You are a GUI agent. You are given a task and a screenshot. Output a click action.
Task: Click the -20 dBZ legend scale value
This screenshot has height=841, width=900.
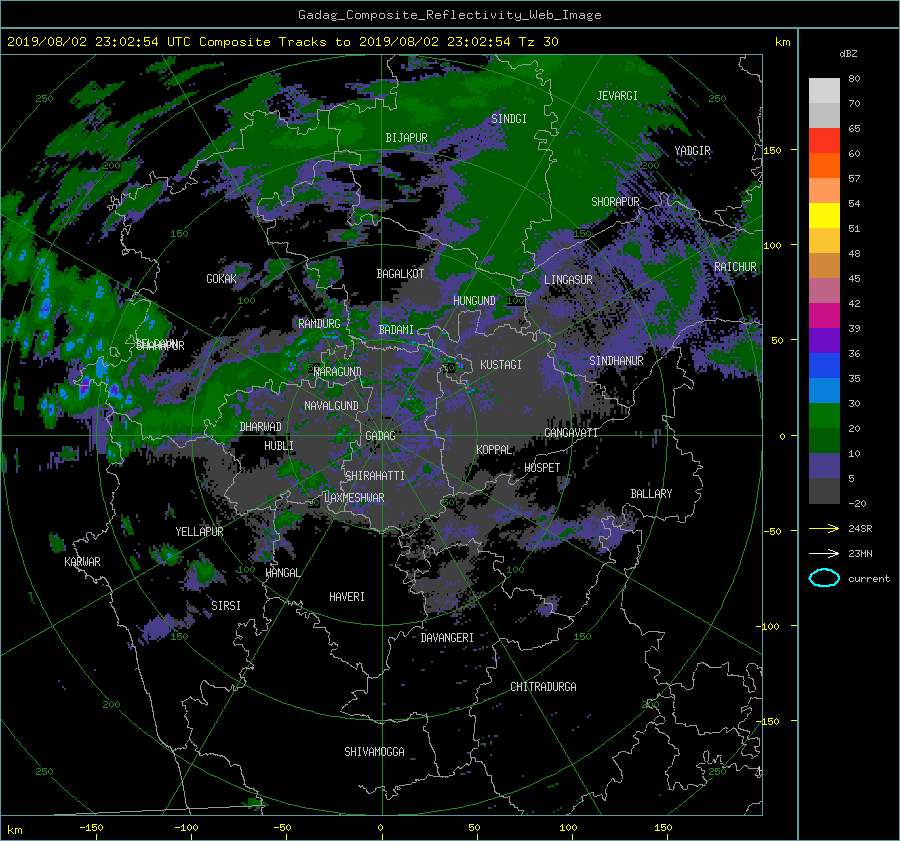tap(857, 503)
